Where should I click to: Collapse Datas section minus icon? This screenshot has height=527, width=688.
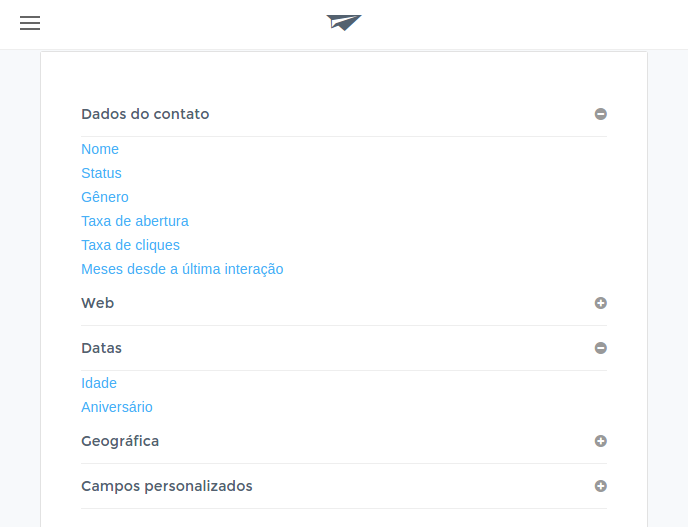(601, 348)
